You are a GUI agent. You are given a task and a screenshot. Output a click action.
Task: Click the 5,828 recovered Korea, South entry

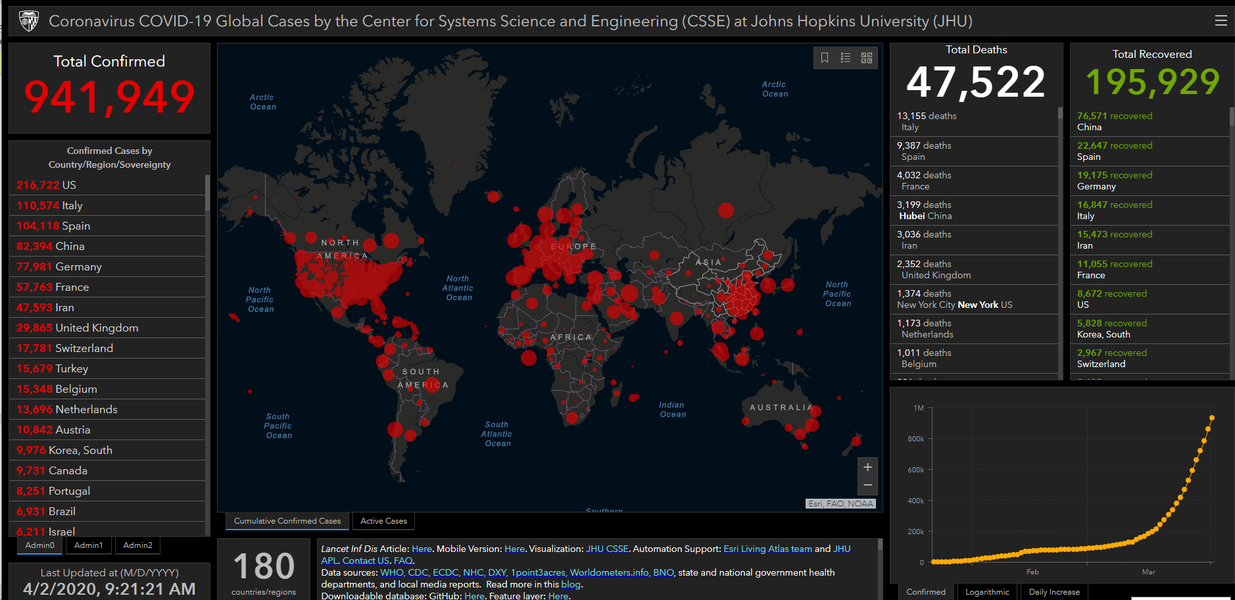click(x=1148, y=328)
